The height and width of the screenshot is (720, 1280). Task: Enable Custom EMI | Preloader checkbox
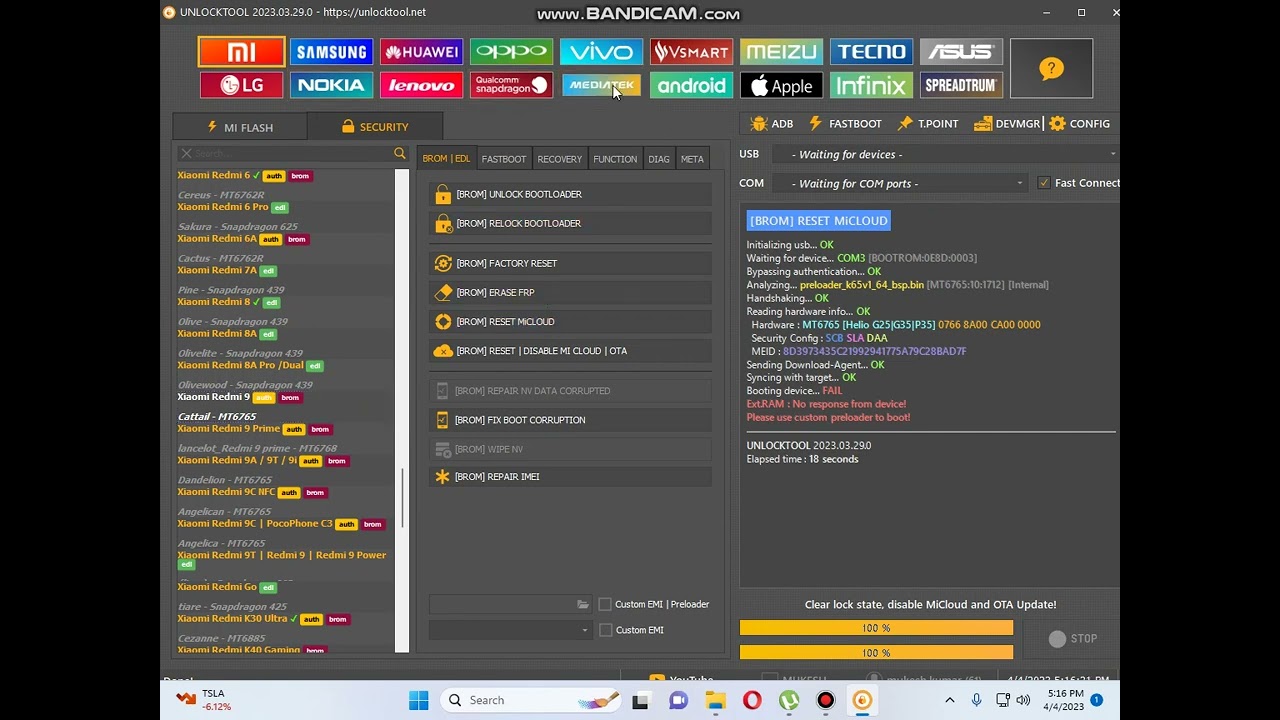pyautogui.click(x=605, y=604)
